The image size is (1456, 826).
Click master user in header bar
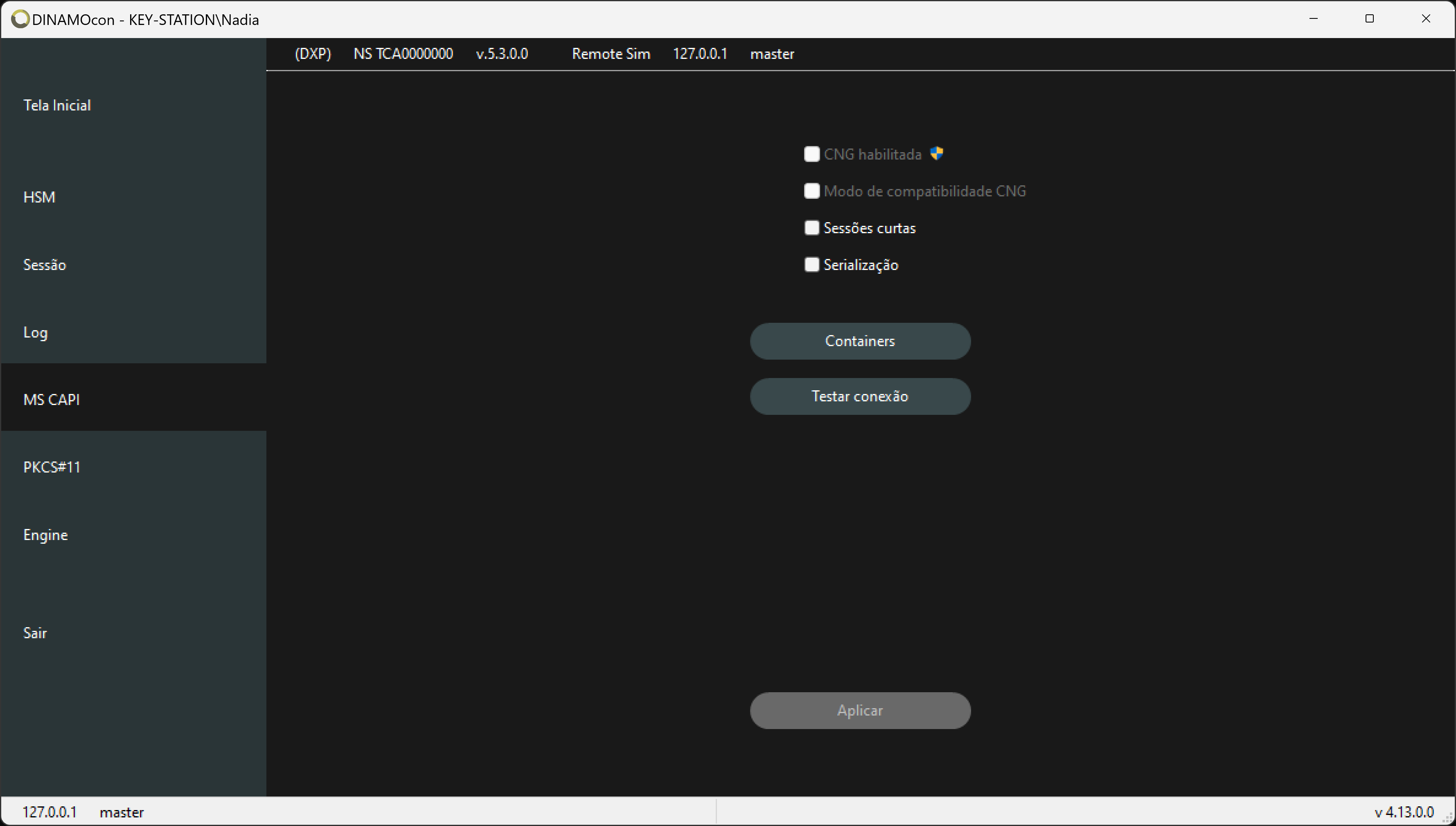[x=772, y=54]
